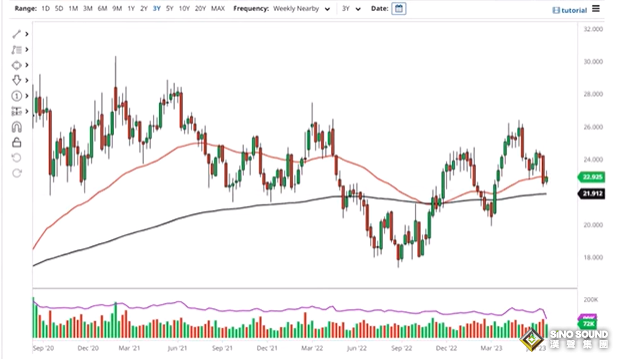Click the redo arrow

click(x=17, y=173)
